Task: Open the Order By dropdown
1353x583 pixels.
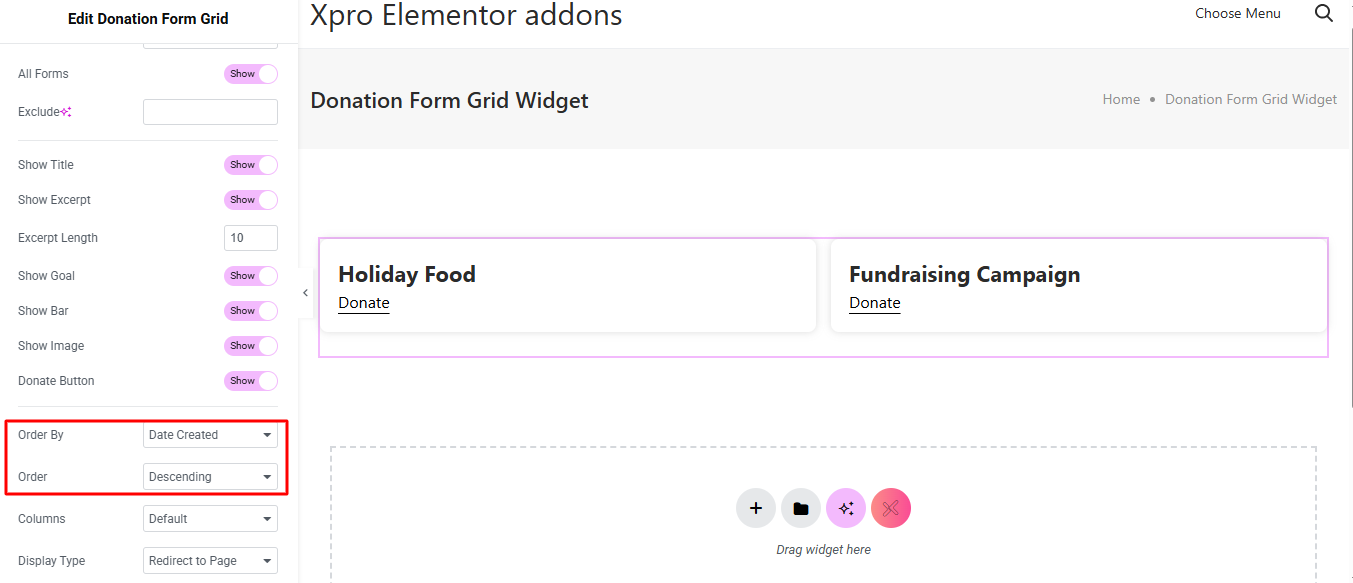Action: [210, 435]
